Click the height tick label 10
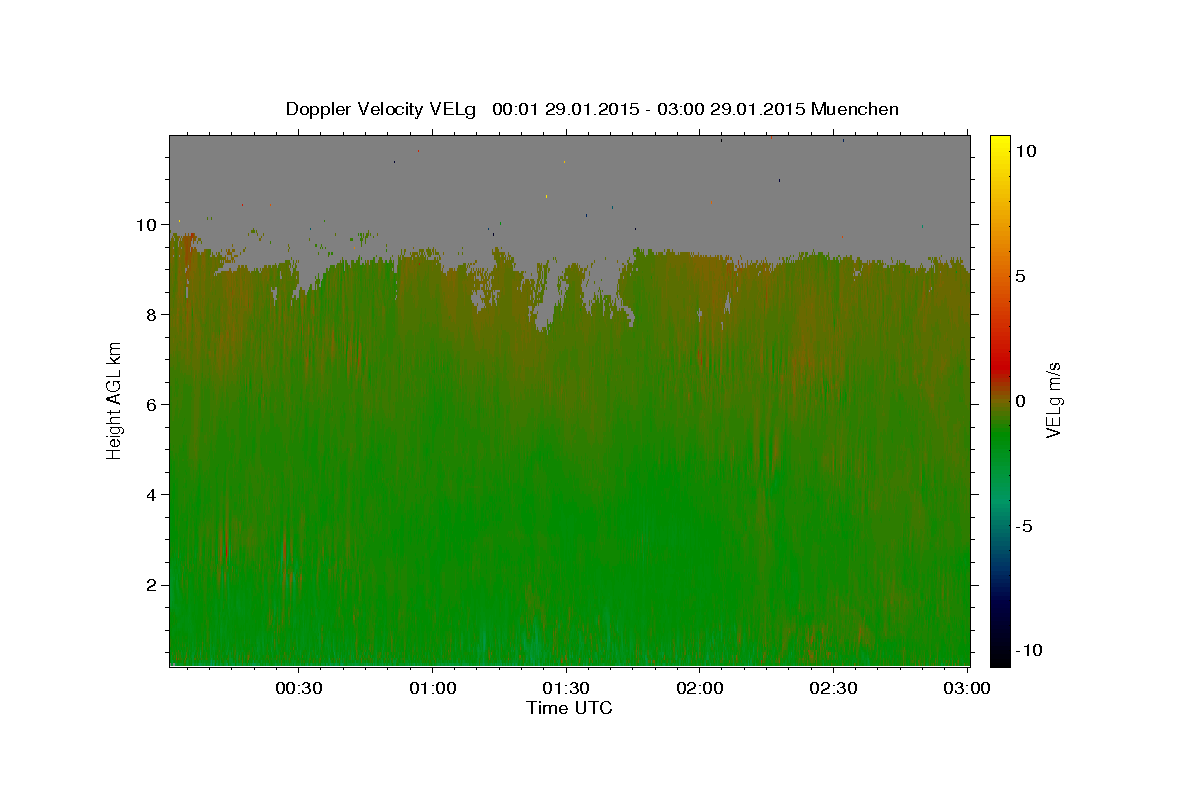The height and width of the screenshot is (800, 1200). (x=146, y=225)
